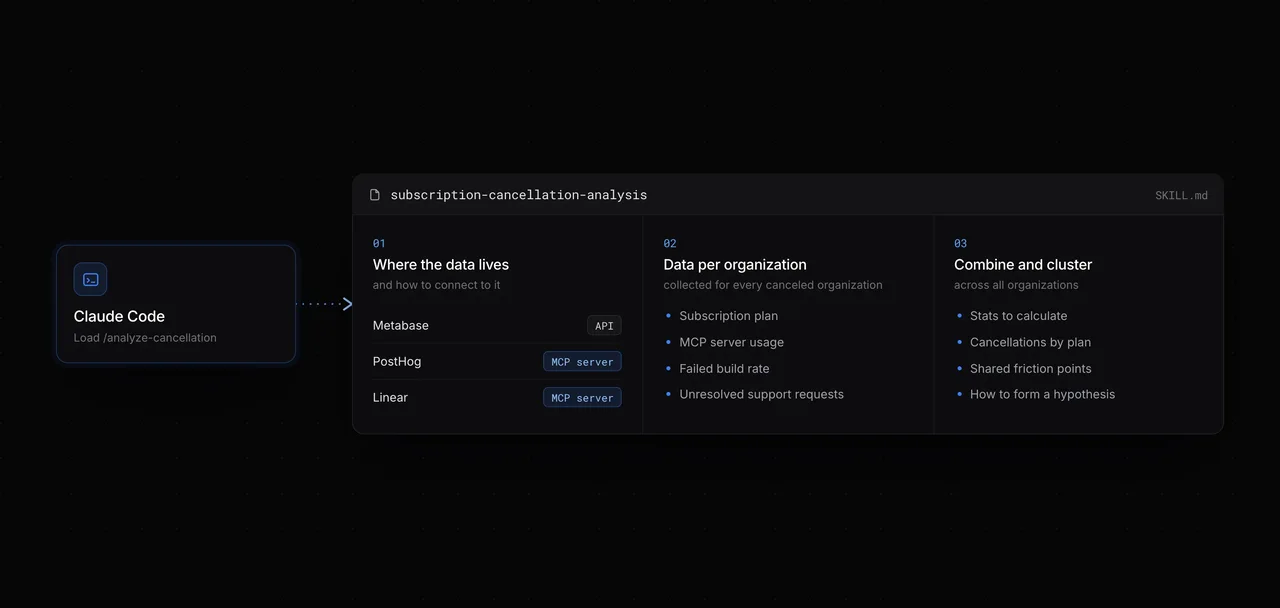Select the "Stats to calculate" bullet item
This screenshot has width=1280, height=608.
tap(1018, 316)
